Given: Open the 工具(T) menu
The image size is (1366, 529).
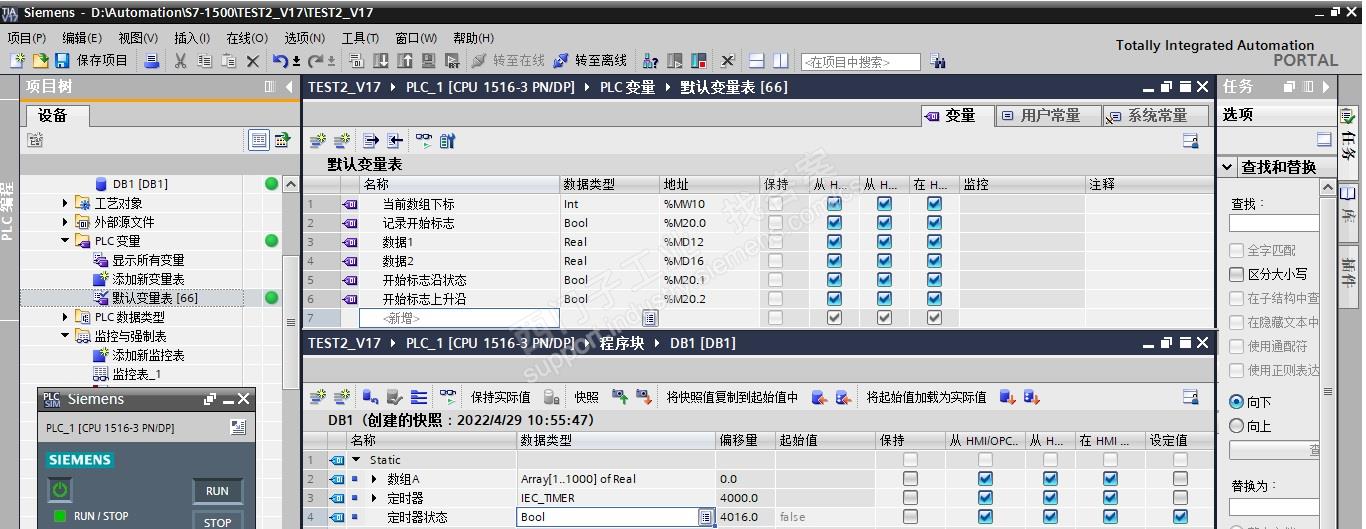Looking at the screenshot, I should [x=360, y=37].
